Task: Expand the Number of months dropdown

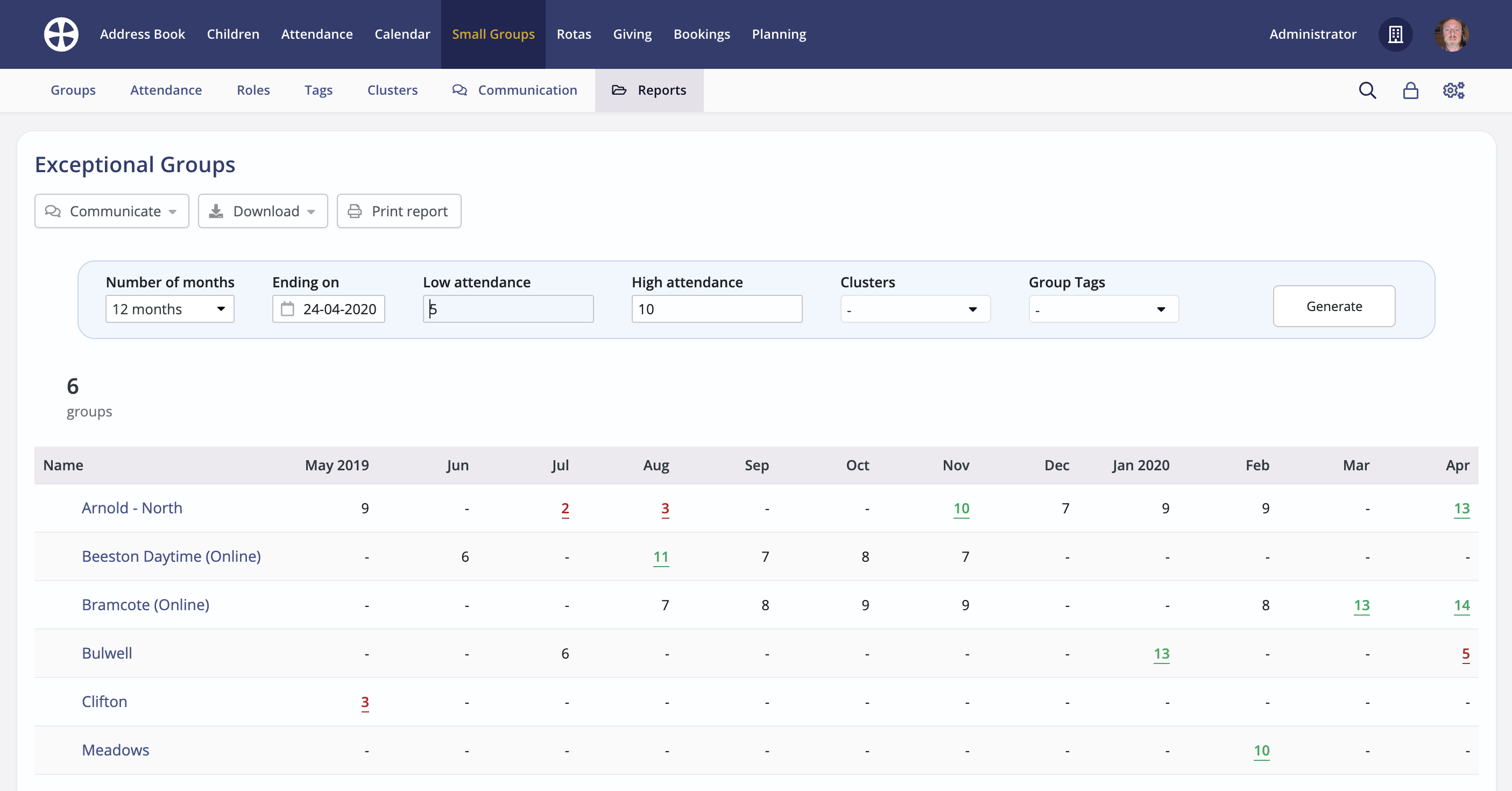Action: click(x=169, y=309)
